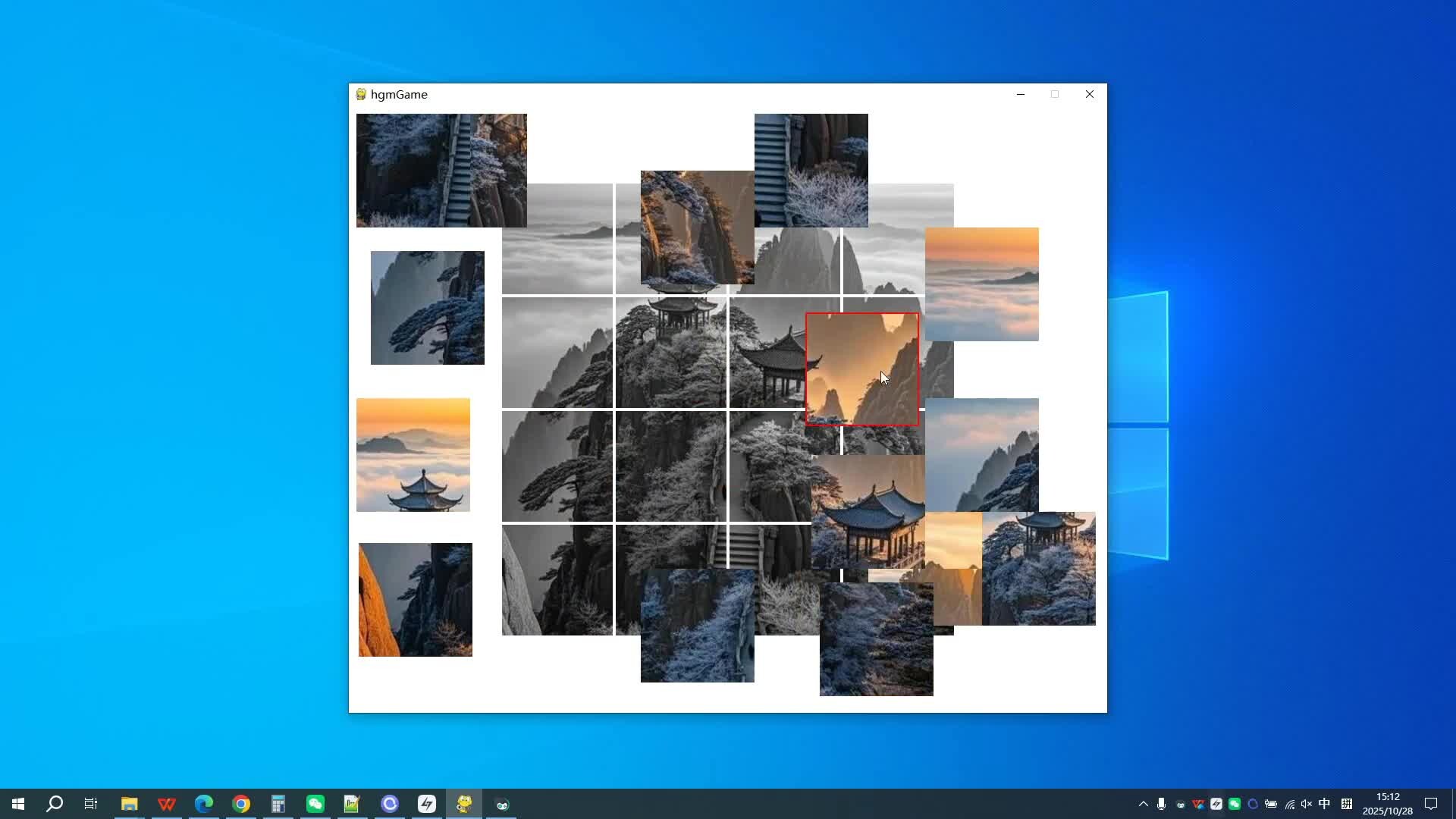Click the hgmGame snake icon in taskbar

[464, 804]
